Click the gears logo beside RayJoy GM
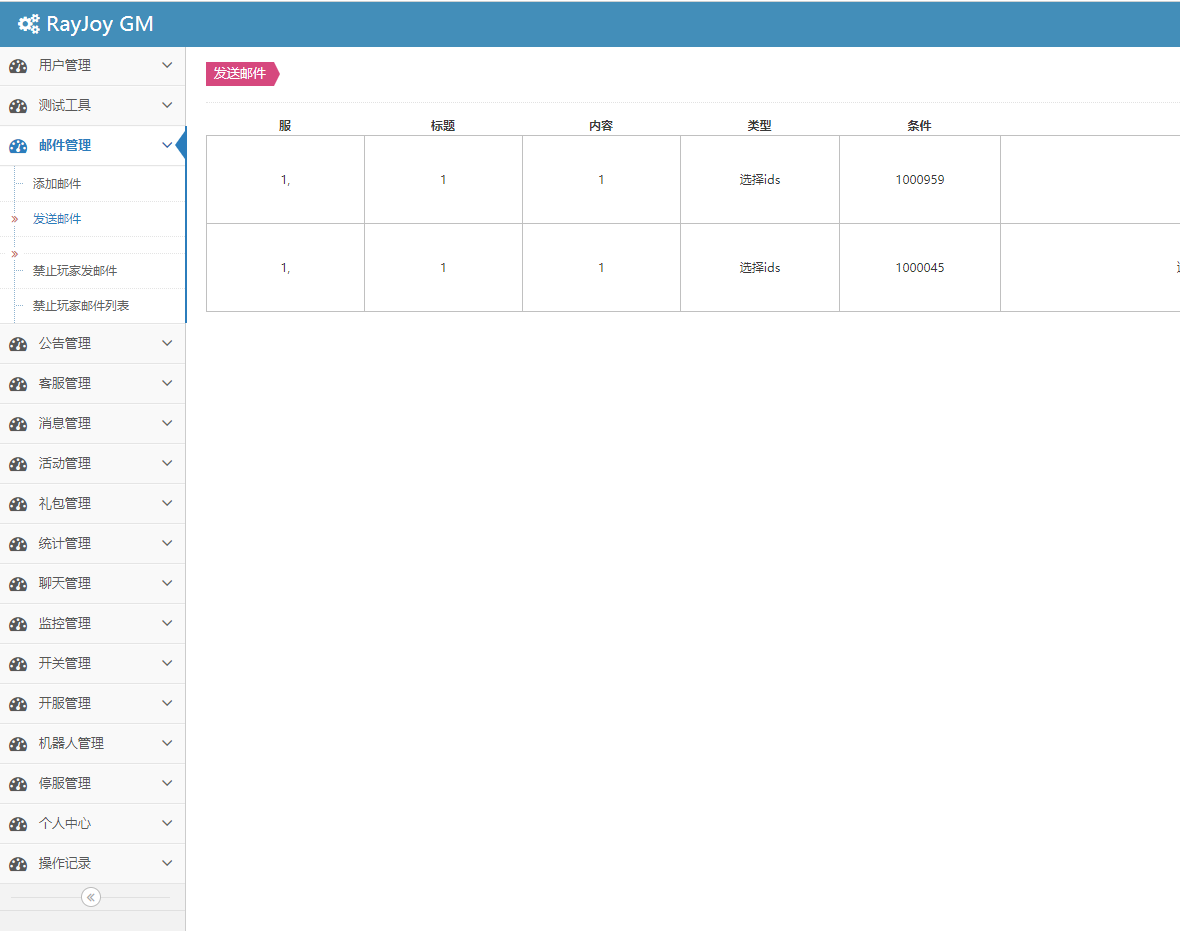 pos(29,25)
